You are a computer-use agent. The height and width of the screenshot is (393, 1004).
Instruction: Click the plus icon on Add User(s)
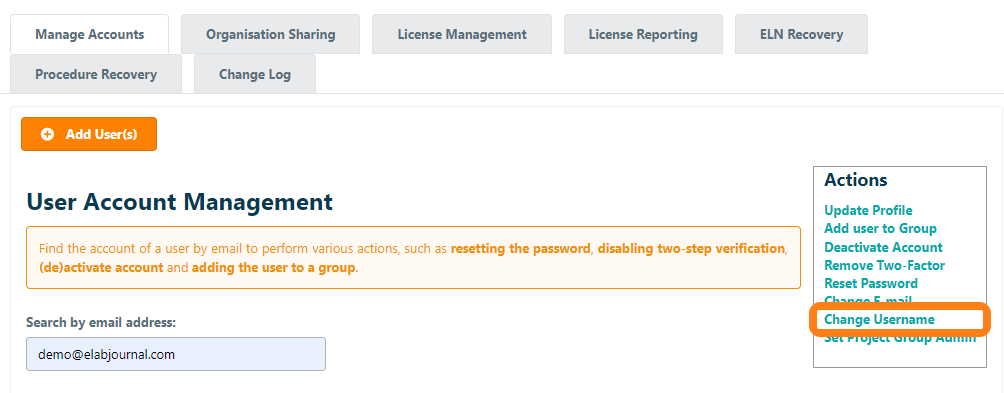point(47,134)
